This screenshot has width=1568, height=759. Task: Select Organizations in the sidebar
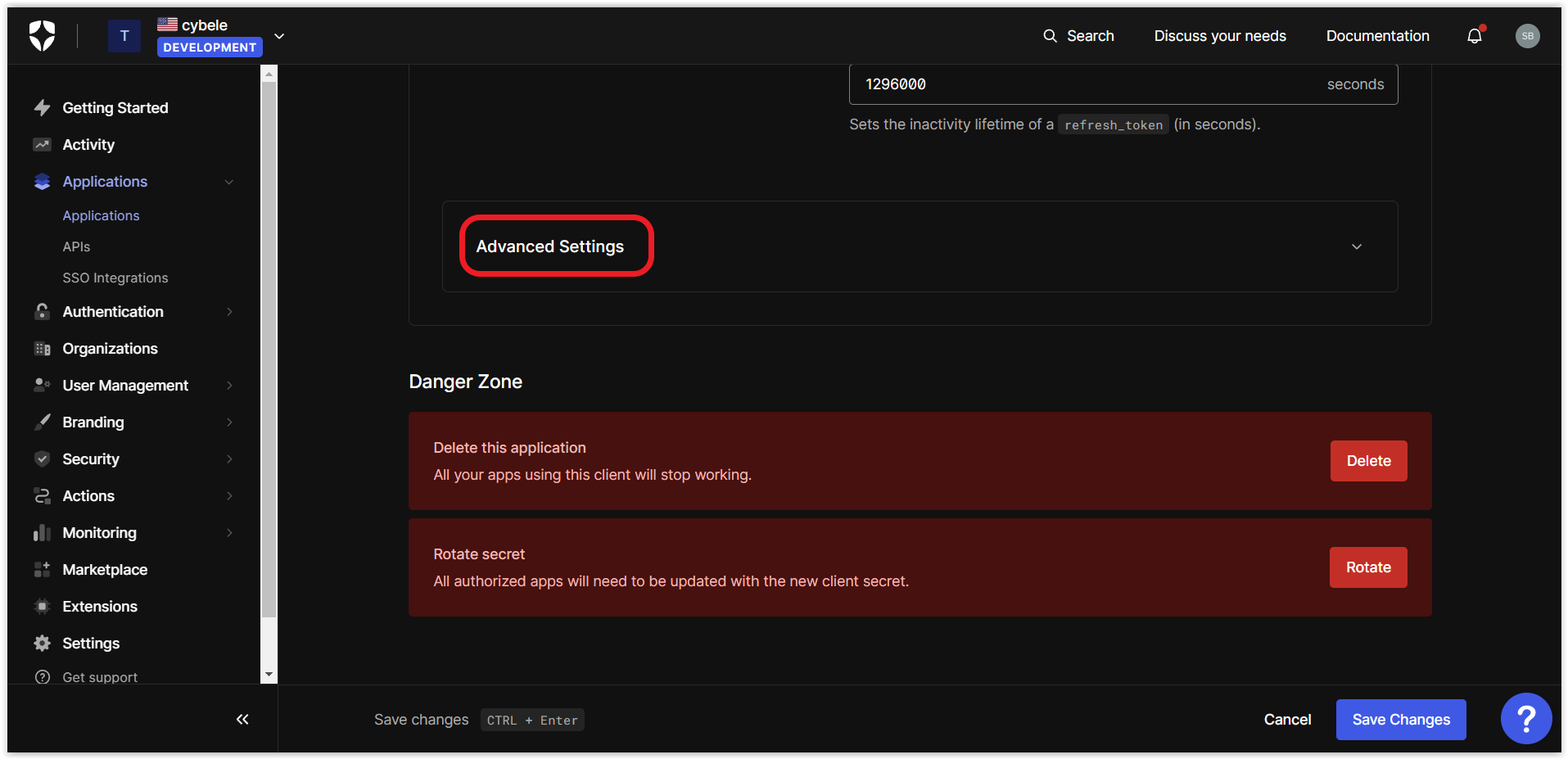[x=110, y=349]
